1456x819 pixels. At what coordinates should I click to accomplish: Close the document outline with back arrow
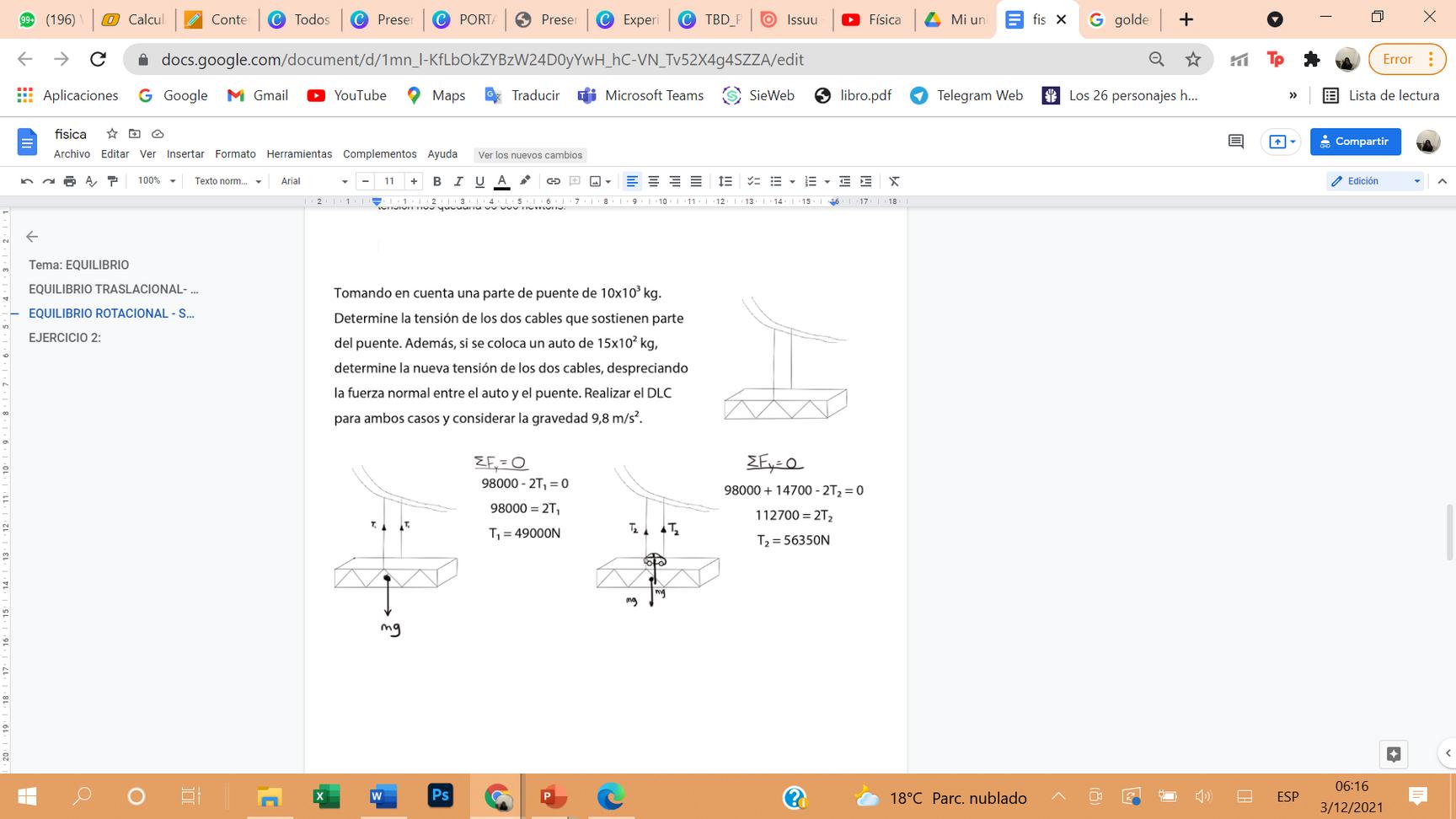(32, 237)
